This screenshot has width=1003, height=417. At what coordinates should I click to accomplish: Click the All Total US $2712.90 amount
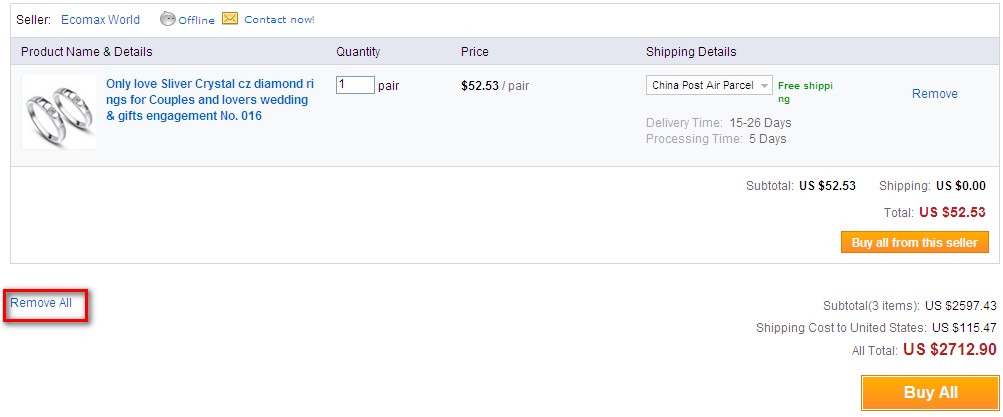949,349
